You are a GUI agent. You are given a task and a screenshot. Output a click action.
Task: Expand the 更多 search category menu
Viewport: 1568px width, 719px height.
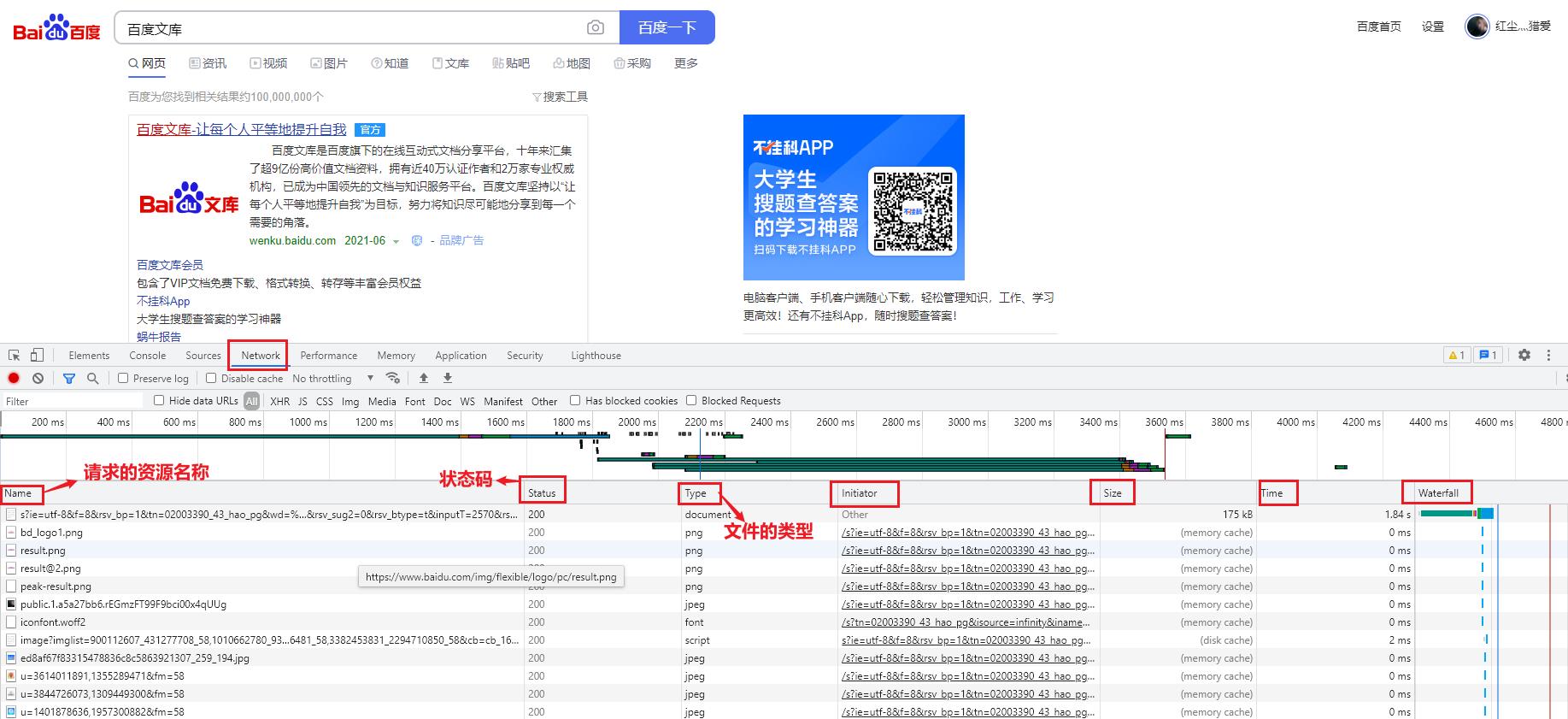coord(686,63)
